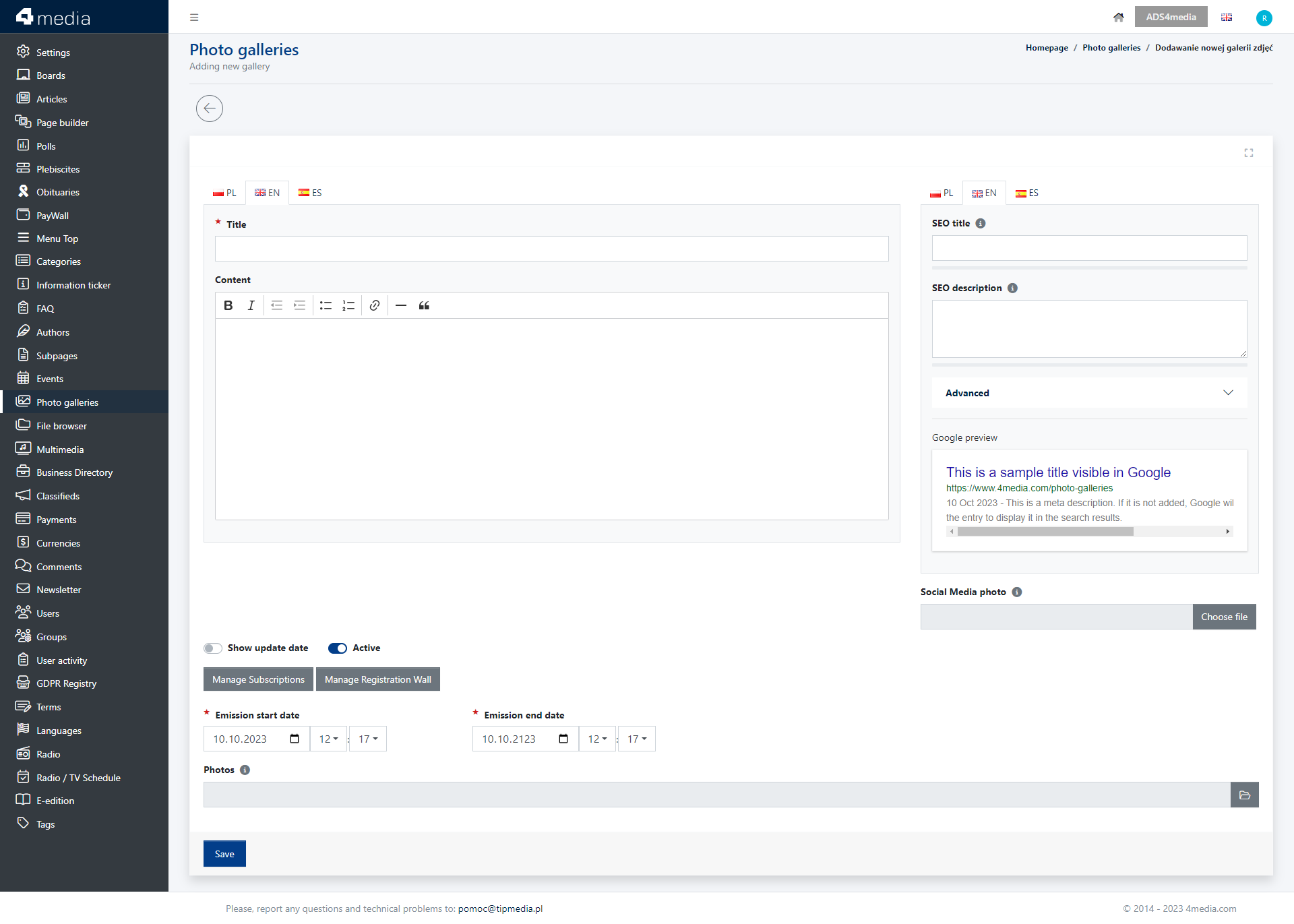Screen dimensions: 1294x924
Task: Click the Manage Subscriptions button
Action: pos(258,679)
